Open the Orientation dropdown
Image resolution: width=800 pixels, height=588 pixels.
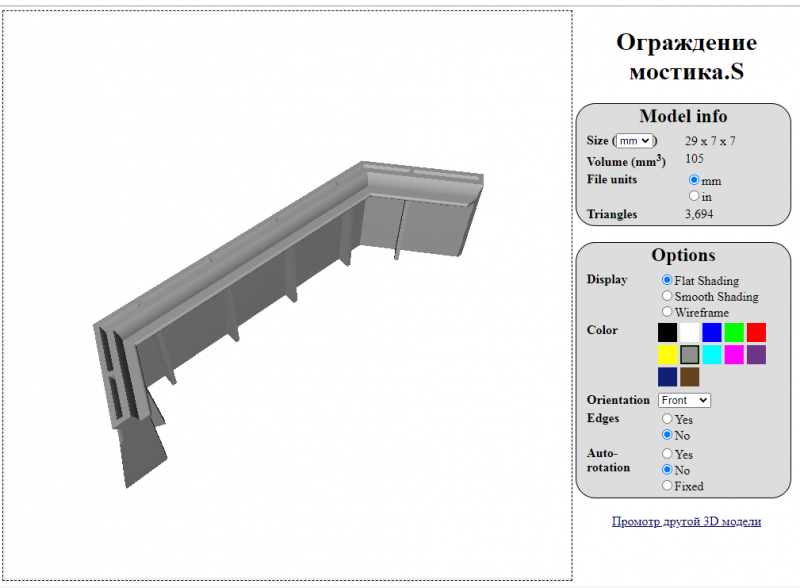coord(684,400)
